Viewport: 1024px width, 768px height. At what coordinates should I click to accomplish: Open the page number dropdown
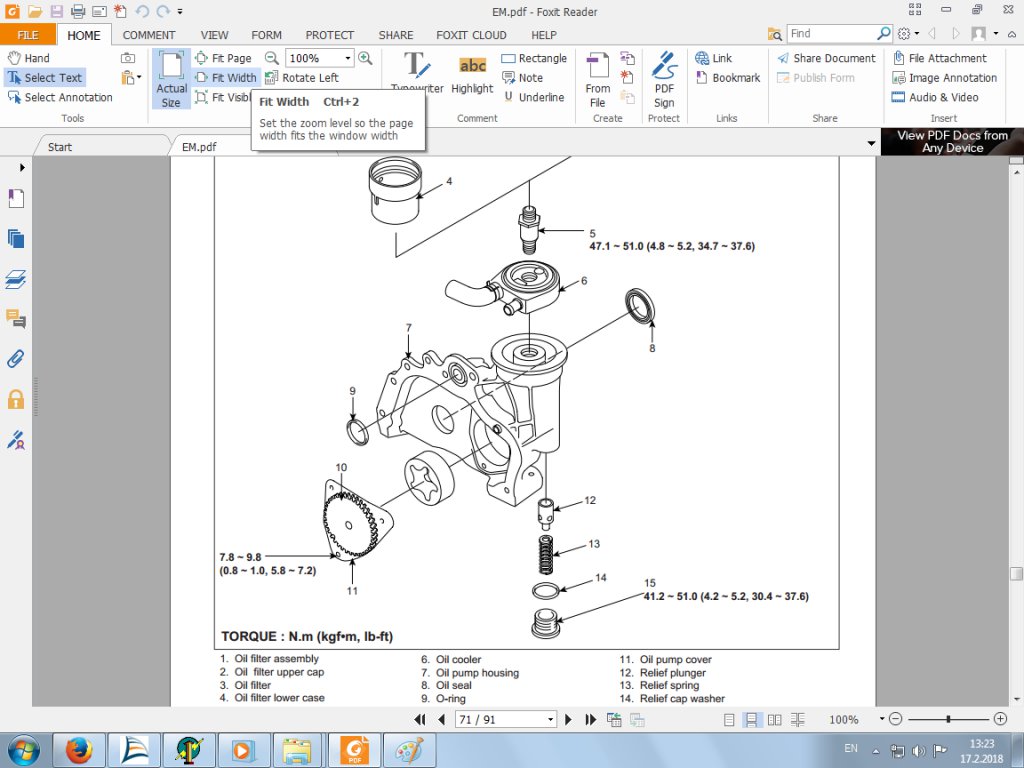tap(550, 719)
